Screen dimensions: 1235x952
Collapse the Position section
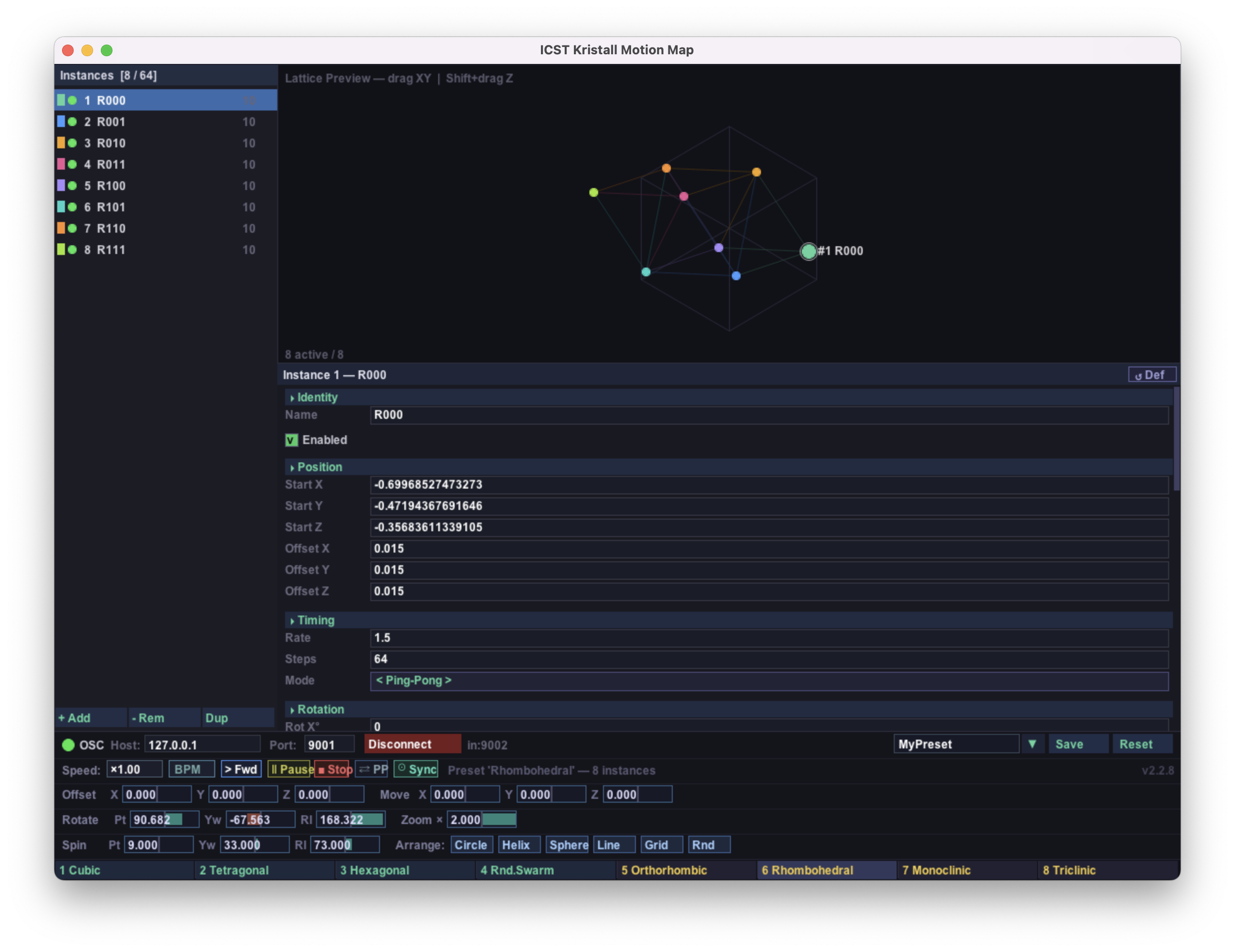(x=728, y=467)
